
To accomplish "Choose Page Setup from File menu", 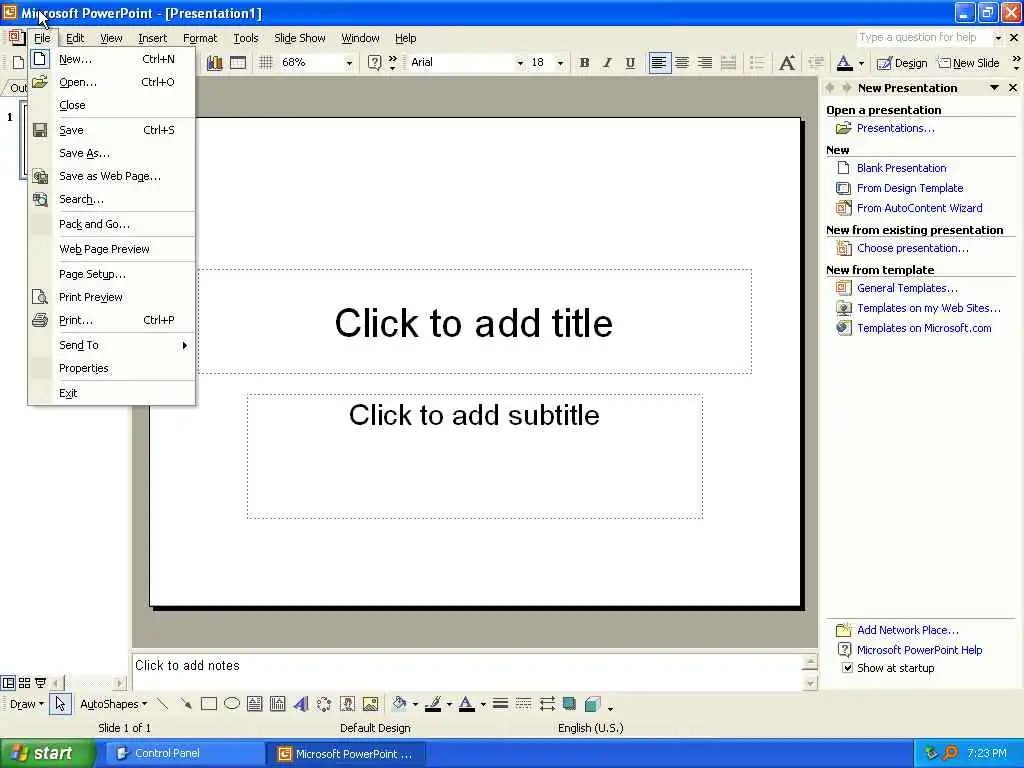I will click(112, 274).
